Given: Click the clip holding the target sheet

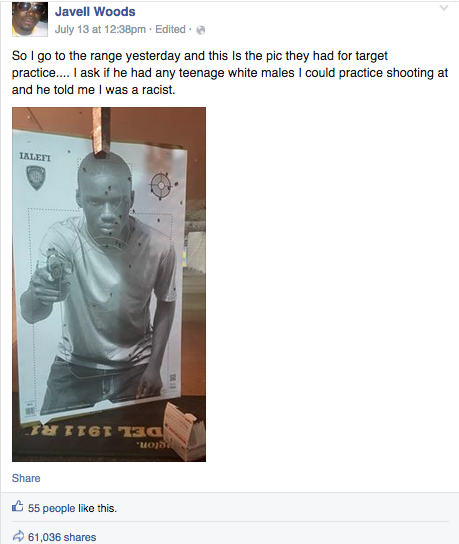Looking at the screenshot, I should click(101, 132).
